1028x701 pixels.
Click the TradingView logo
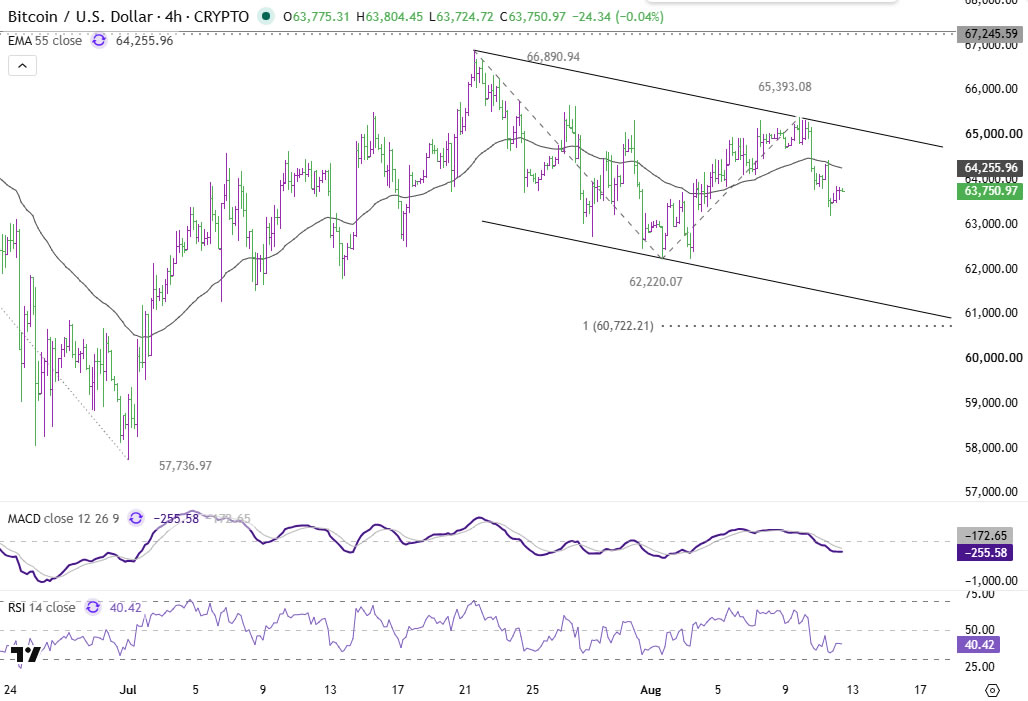pyautogui.click(x=26, y=654)
